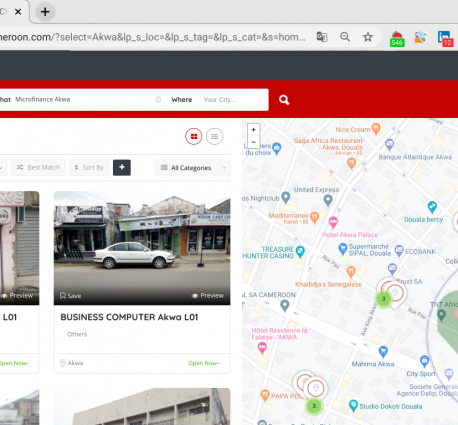Open the LinkedIn extension with 12 badge

click(x=445, y=38)
